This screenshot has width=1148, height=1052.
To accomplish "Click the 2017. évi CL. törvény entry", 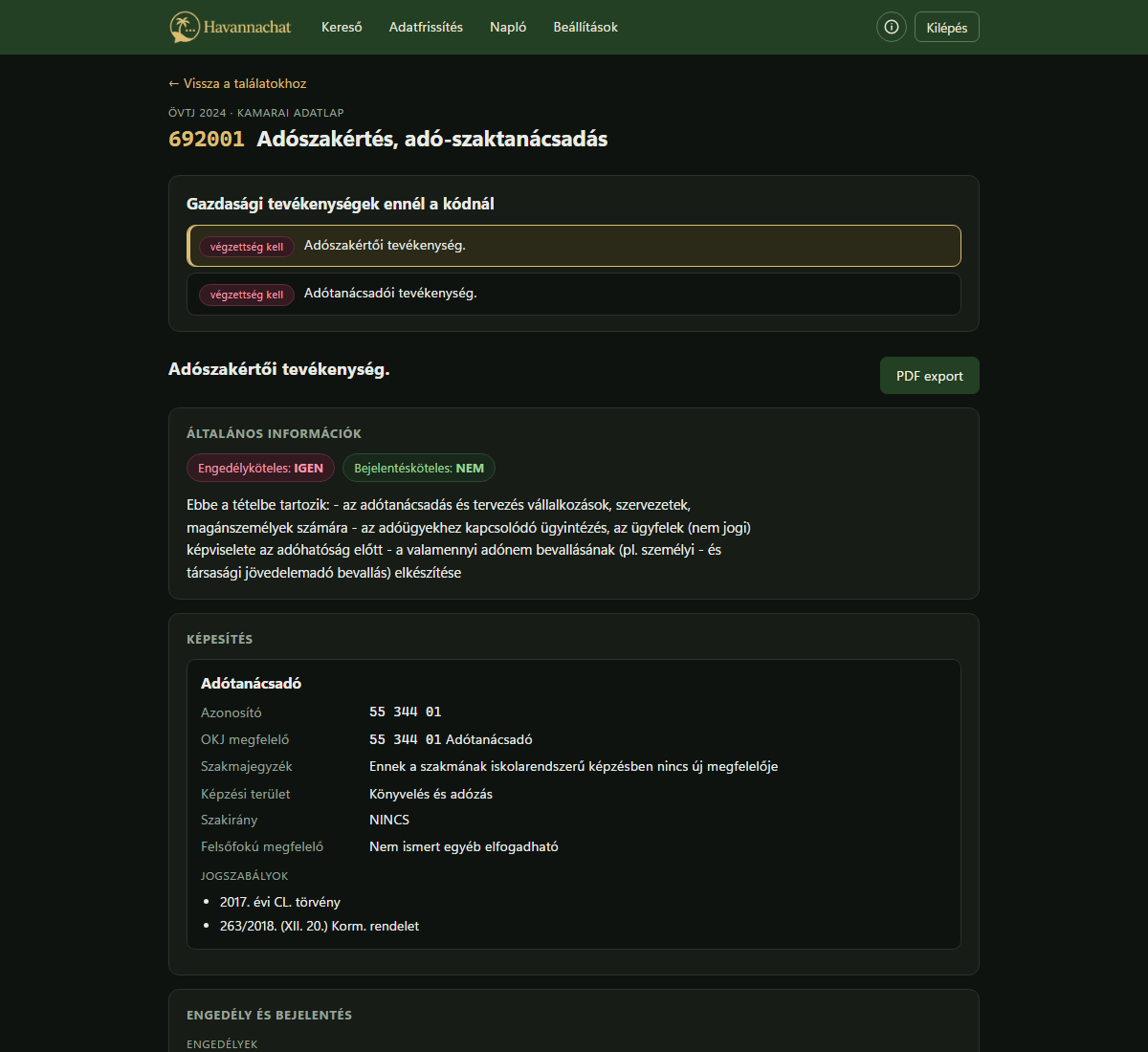I will click(280, 902).
